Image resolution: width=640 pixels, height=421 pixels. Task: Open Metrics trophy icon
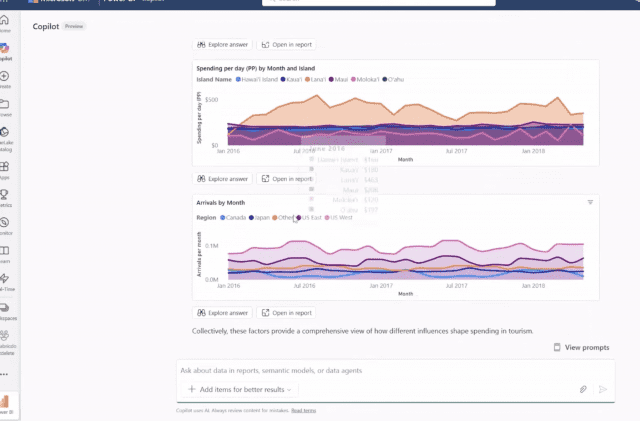pos(4,194)
